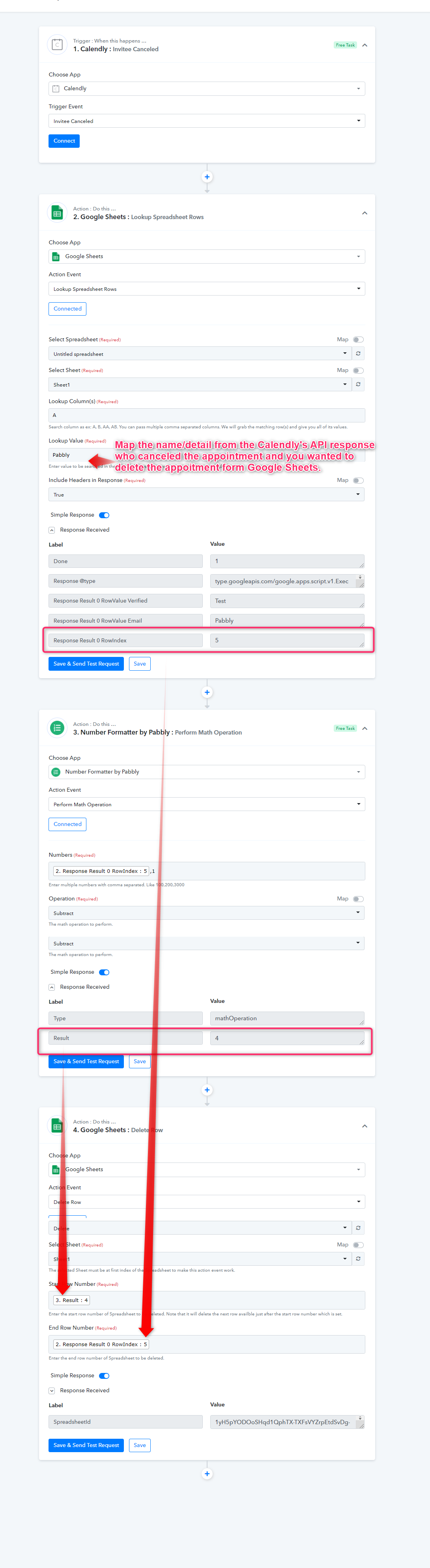The image size is (430, 1568).
Task: Click the Start Row Number field
Action: click(207, 1300)
